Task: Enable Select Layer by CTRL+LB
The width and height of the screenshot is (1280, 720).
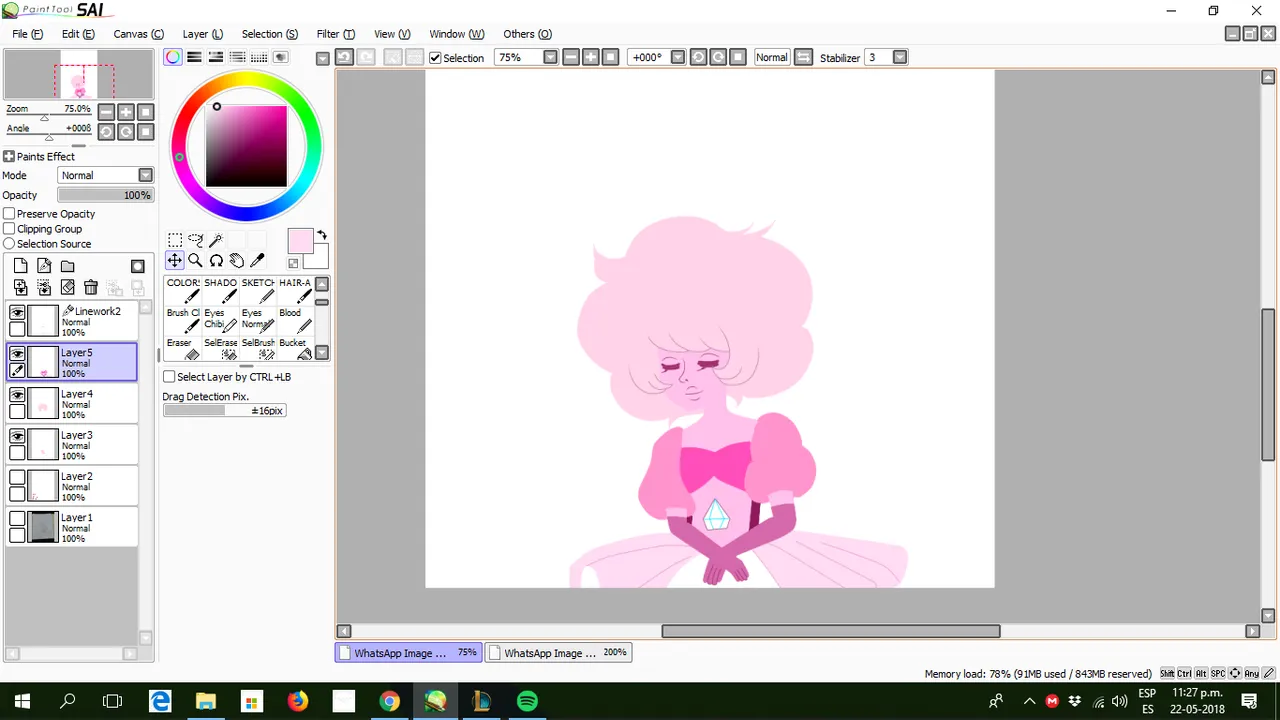Action: tap(169, 377)
